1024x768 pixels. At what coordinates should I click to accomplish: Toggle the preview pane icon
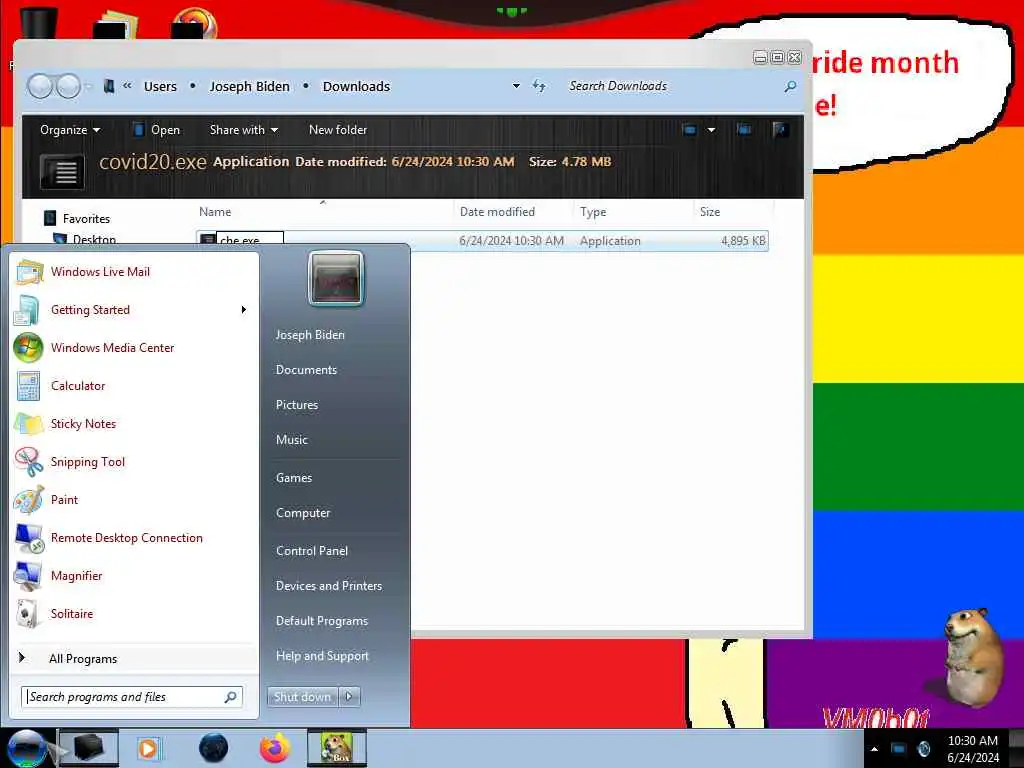click(744, 129)
